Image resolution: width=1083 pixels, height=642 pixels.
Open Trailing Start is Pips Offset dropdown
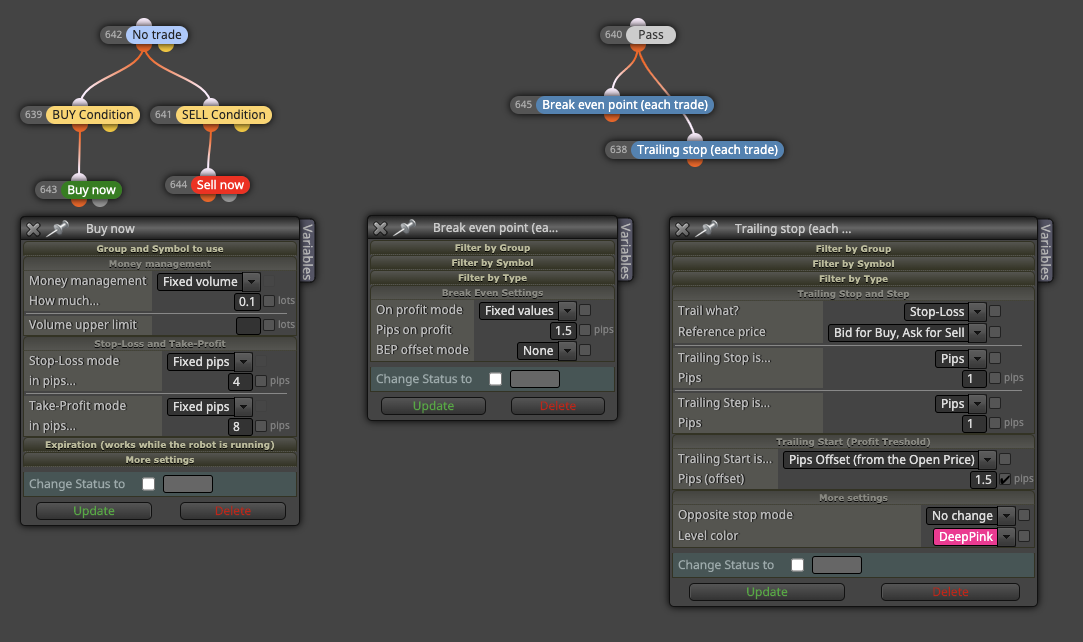(x=890, y=460)
